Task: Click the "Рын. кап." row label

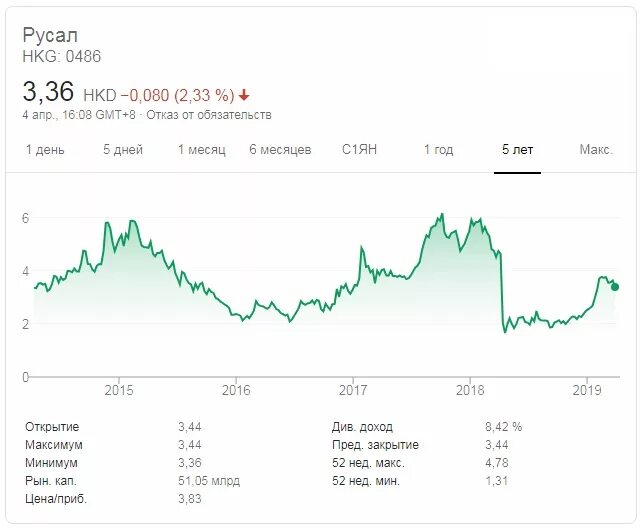Action: click(x=51, y=481)
